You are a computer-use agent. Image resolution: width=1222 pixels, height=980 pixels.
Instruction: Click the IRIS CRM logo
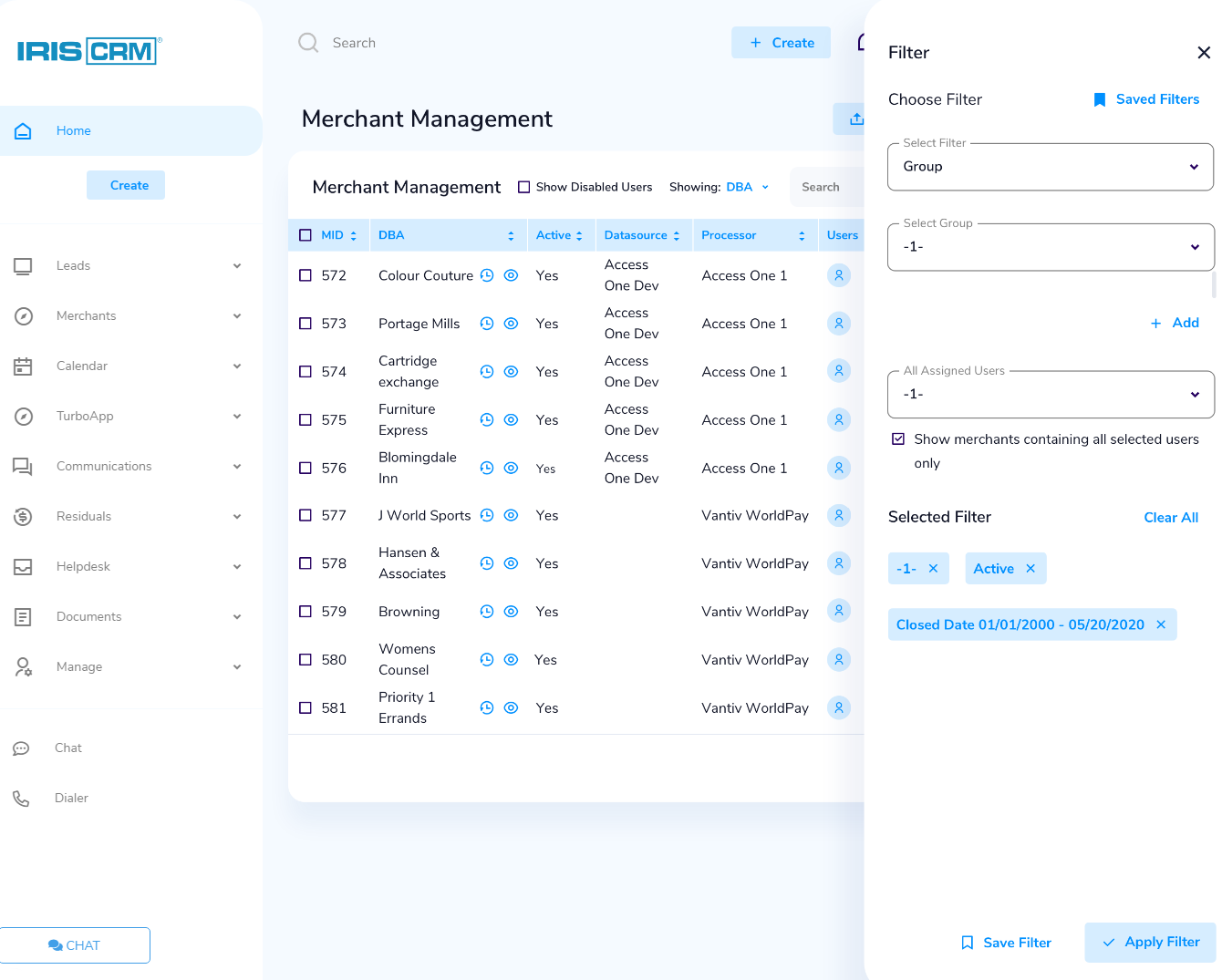[88, 51]
